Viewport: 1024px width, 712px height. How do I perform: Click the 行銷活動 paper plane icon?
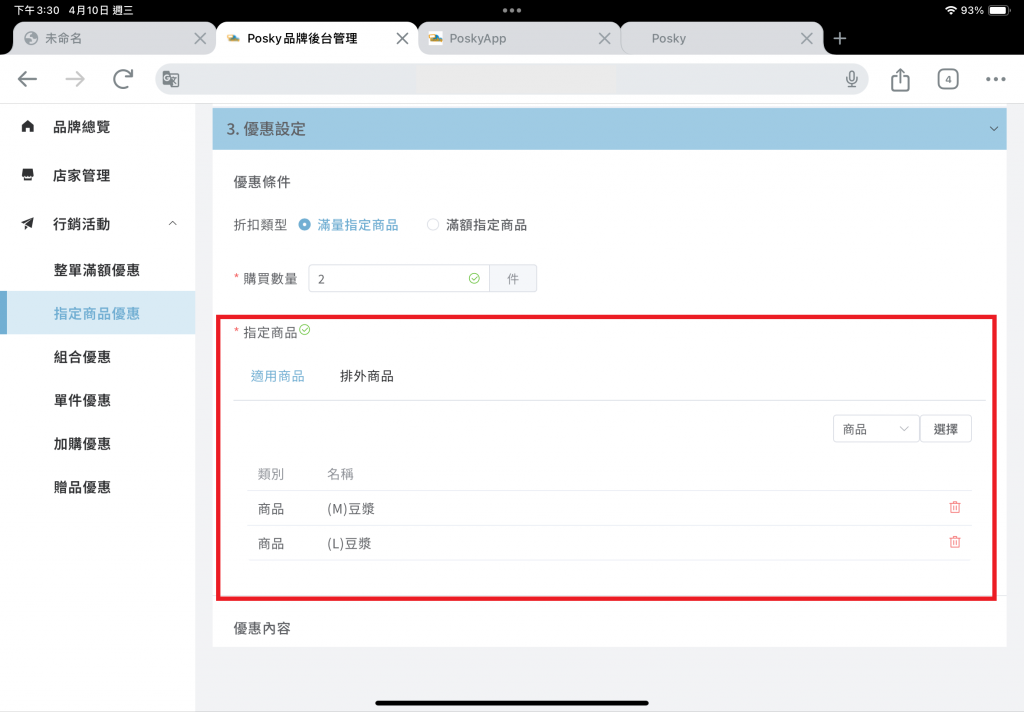(27, 223)
